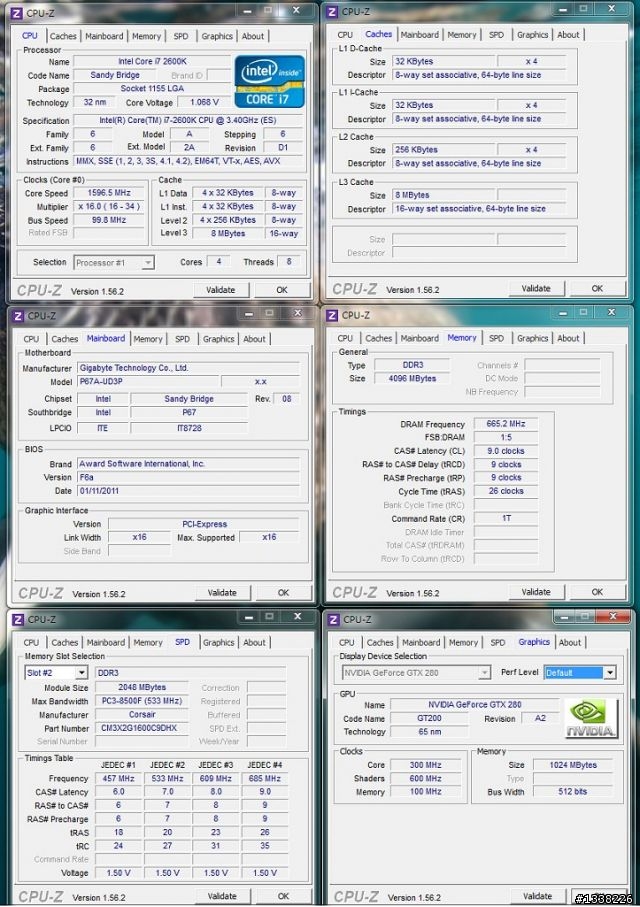The height and width of the screenshot is (907, 640).
Task: Click the L2 Cache size 256 KBytes field
Action: coord(443,150)
